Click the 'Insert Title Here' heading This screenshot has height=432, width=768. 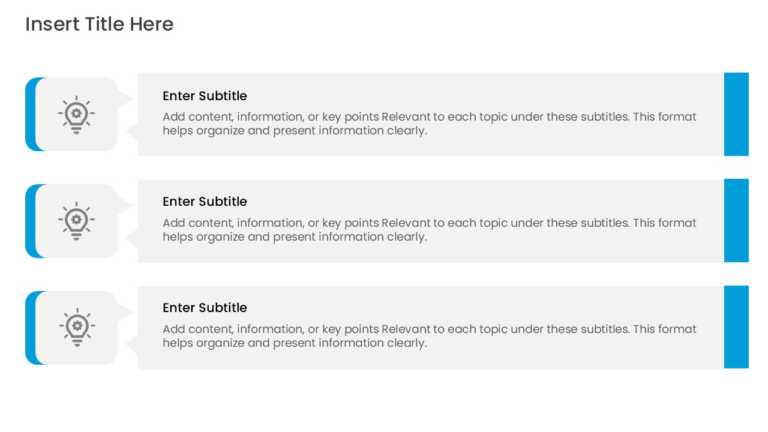pos(99,24)
